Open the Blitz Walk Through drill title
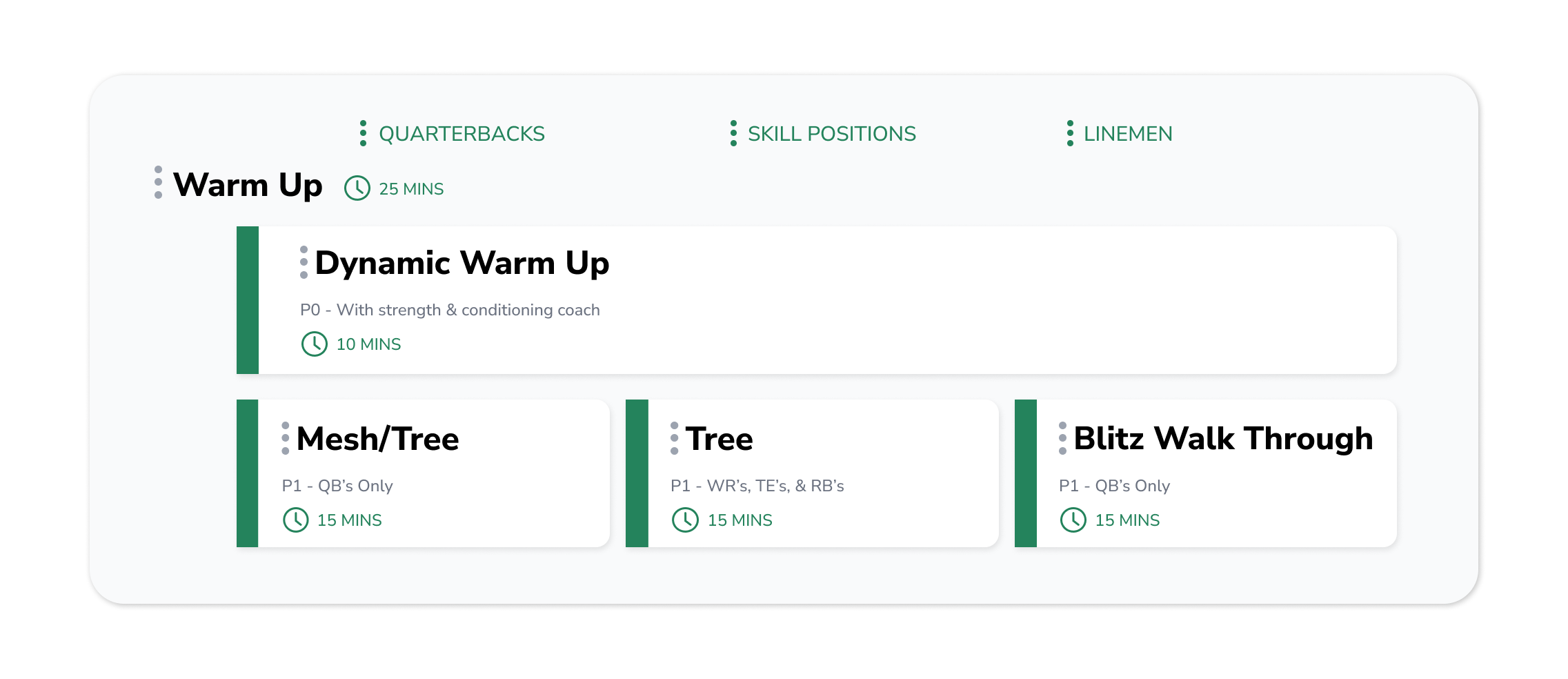The image size is (1568, 679). tap(1223, 439)
